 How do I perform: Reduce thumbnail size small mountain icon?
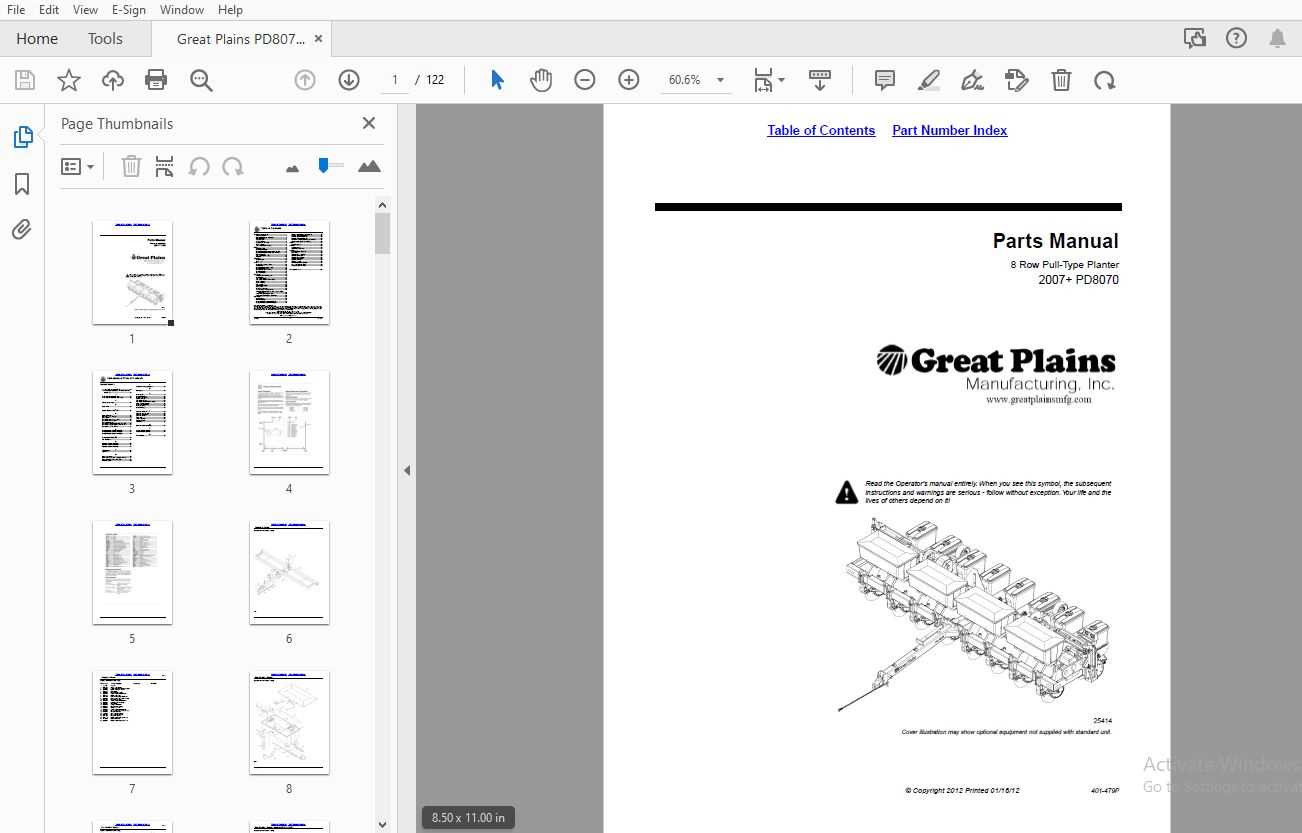(x=292, y=168)
